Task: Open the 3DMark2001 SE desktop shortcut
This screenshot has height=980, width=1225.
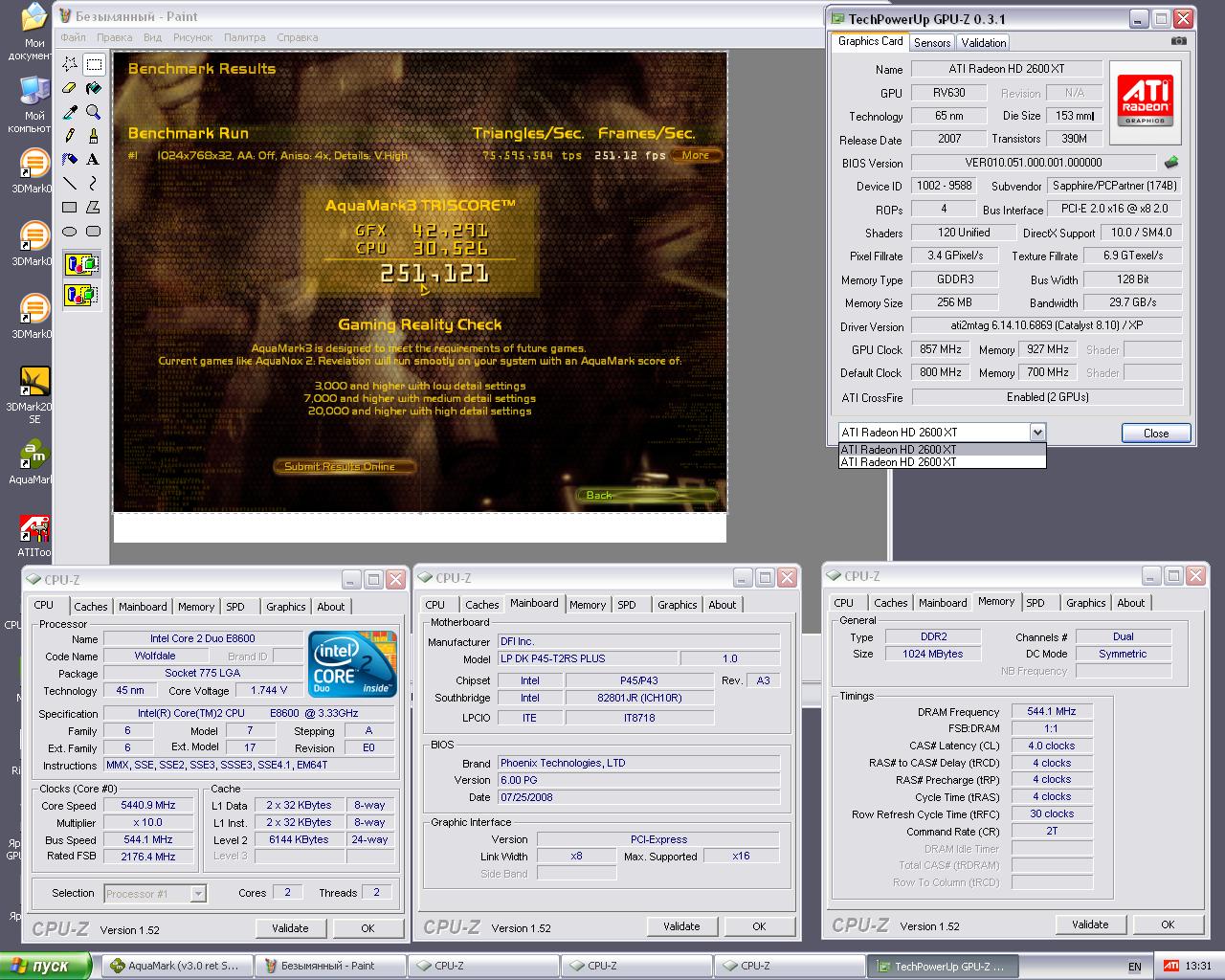Action: point(34,394)
